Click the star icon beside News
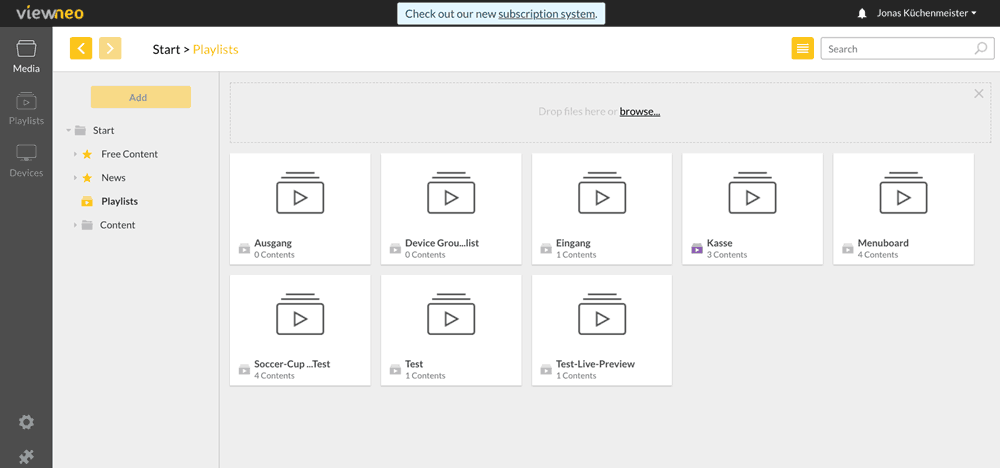 coord(87,178)
